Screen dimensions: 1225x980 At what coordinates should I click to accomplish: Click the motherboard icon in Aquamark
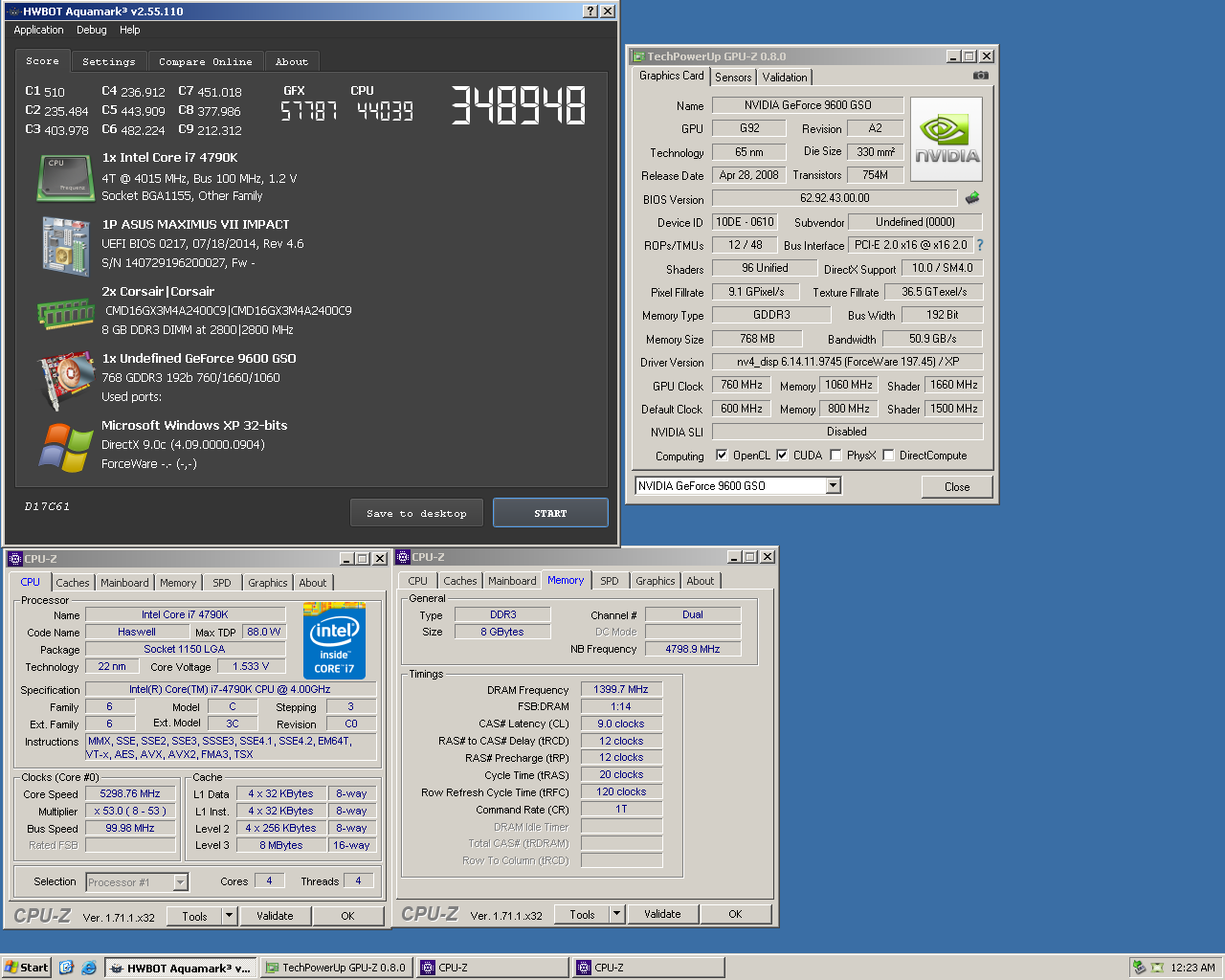pos(65,246)
